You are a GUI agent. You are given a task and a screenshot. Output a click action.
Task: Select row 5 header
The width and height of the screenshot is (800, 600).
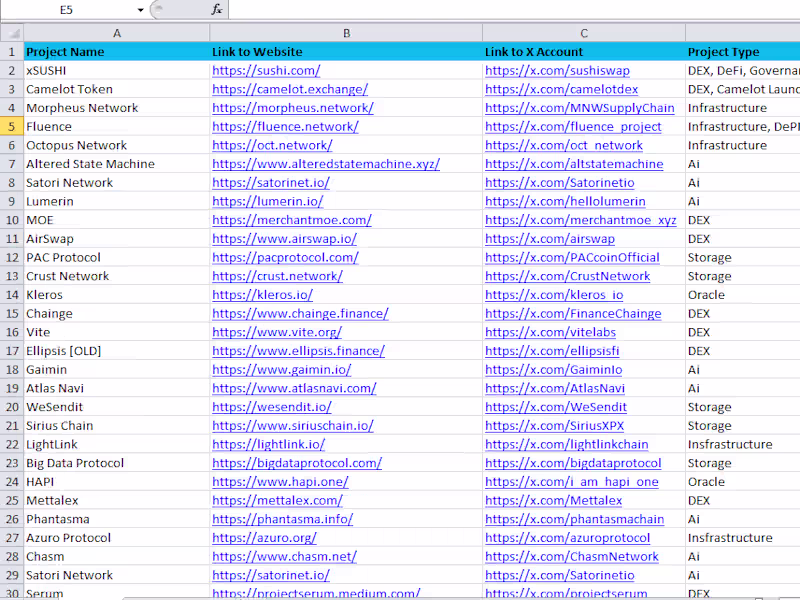(x=11, y=127)
